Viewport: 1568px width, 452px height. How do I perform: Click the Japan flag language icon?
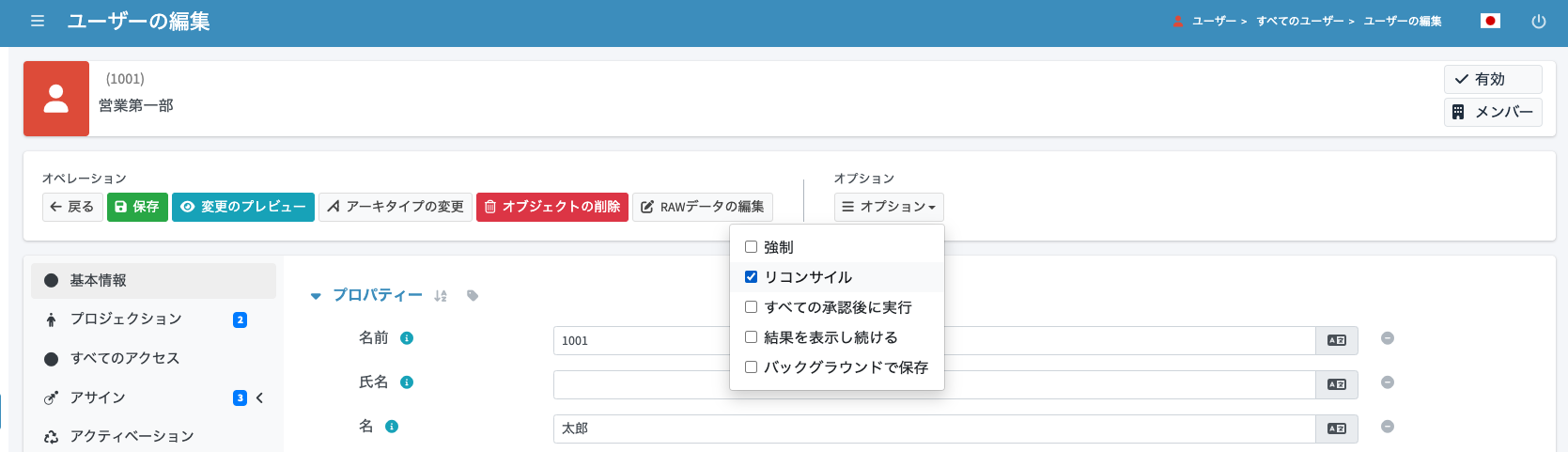click(x=1490, y=21)
